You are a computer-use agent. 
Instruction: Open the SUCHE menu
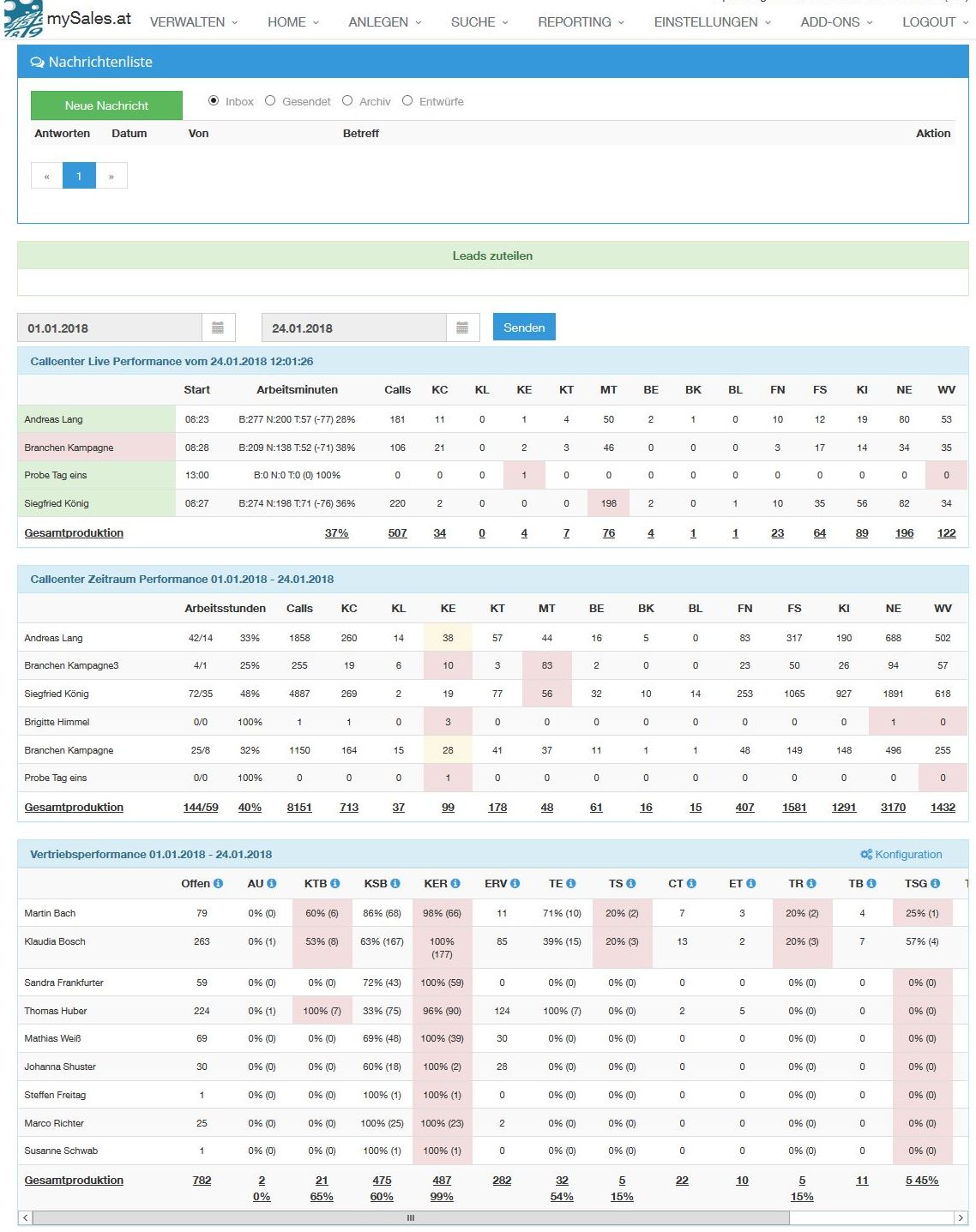(479, 22)
